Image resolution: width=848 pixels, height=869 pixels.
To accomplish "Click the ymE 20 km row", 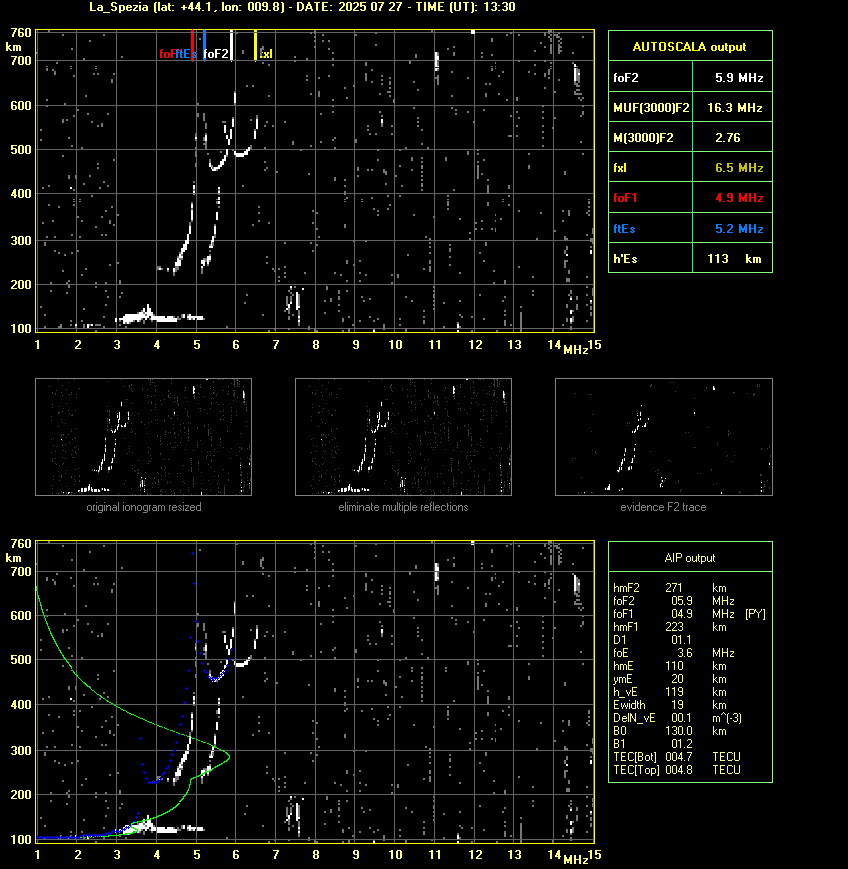I will (x=670, y=679).
